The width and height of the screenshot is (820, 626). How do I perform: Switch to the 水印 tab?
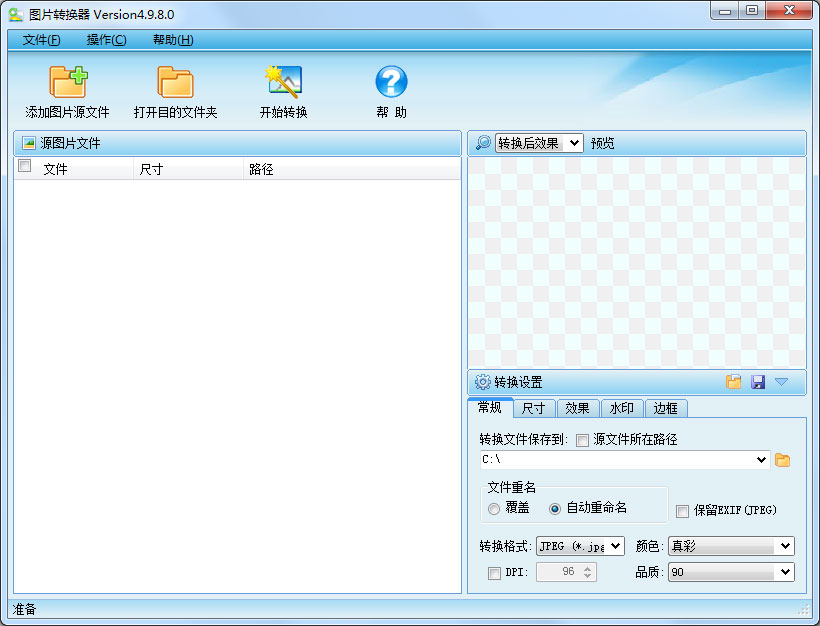tap(621, 408)
